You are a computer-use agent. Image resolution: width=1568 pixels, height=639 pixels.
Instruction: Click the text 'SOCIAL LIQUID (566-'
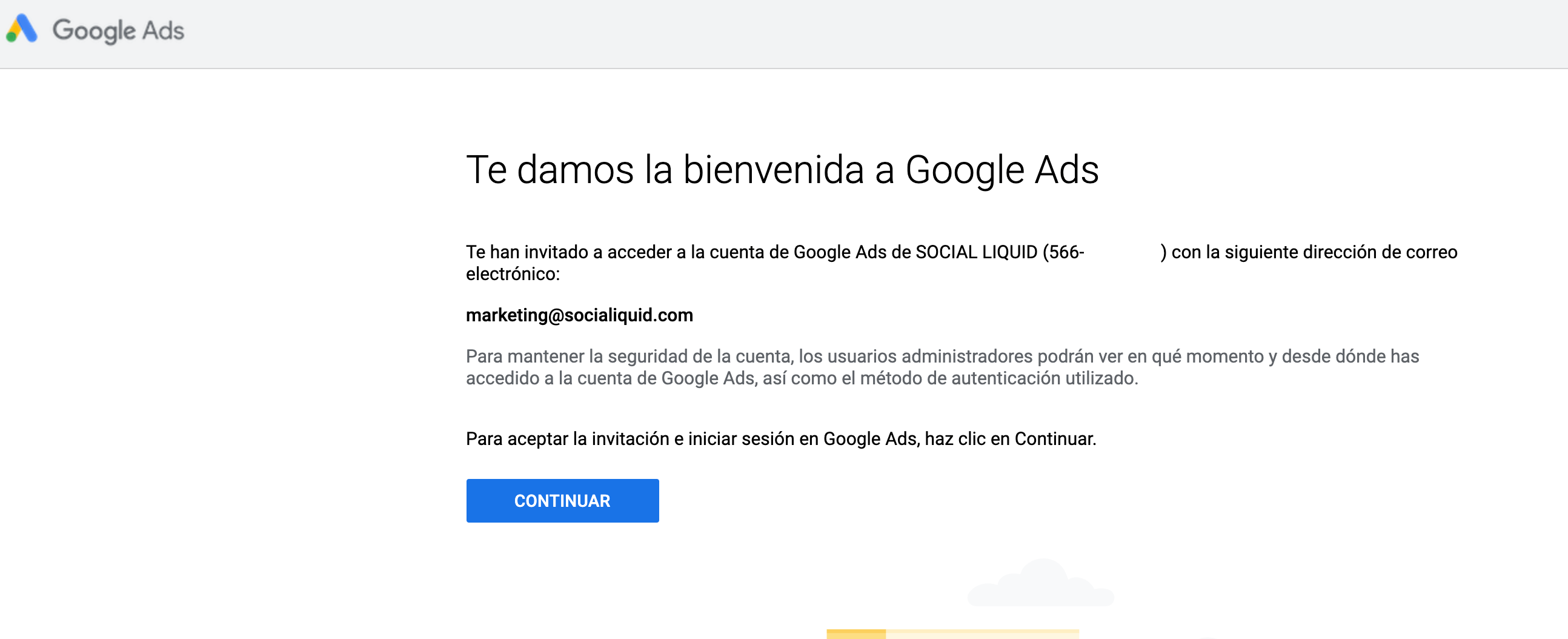point(1000,252)
